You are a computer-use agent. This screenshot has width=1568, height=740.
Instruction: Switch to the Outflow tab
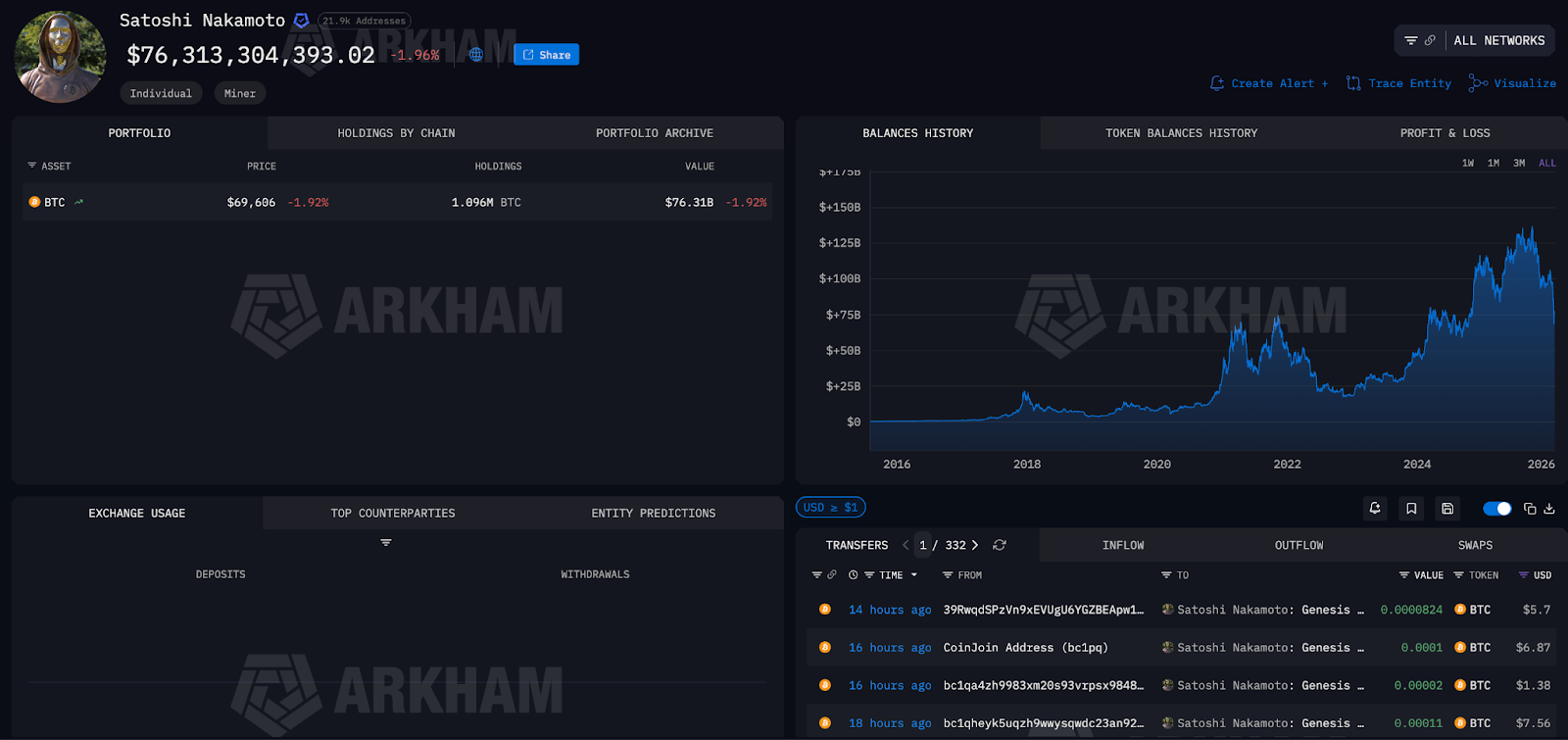1299,546
